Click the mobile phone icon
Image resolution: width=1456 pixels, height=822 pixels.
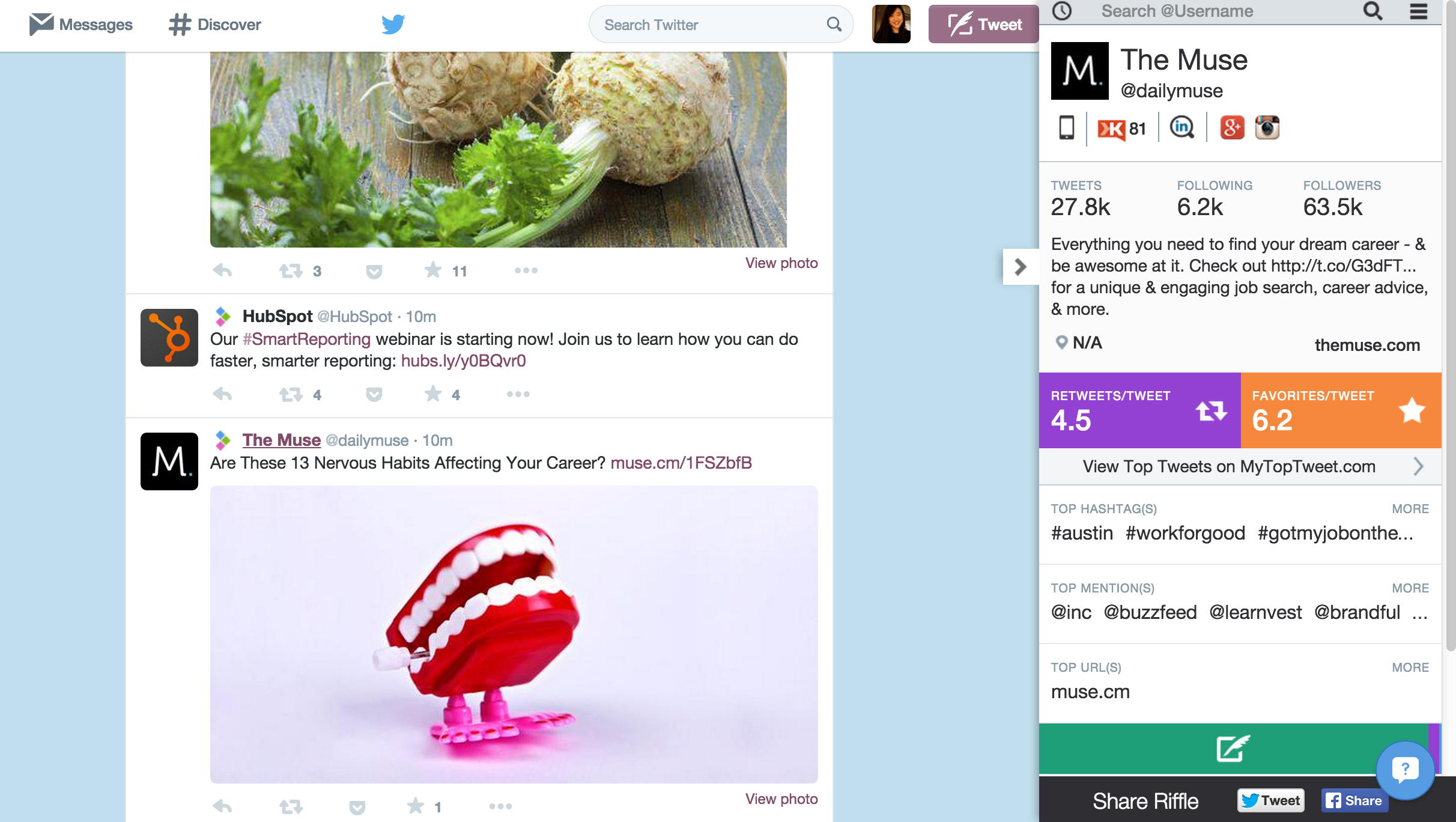(1066, 128)
